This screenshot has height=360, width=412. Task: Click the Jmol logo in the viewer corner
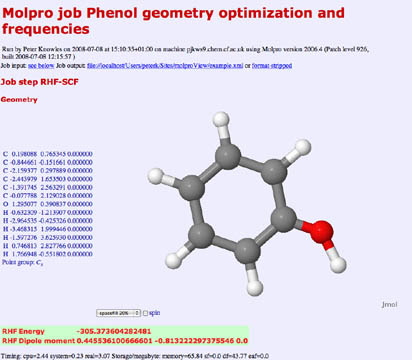[389, 304]
